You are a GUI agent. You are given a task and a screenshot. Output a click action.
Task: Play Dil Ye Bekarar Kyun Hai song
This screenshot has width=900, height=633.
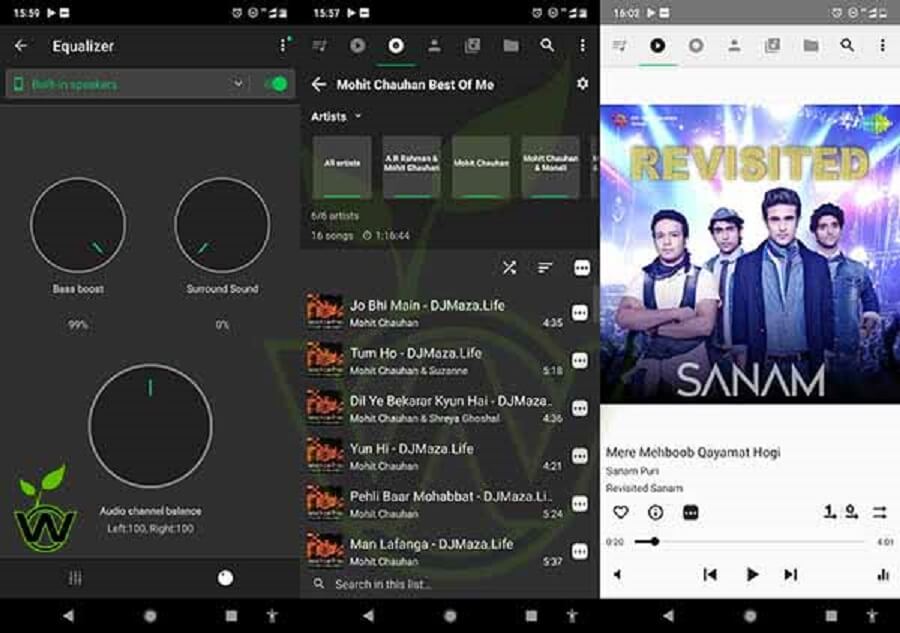click(435, 408)
